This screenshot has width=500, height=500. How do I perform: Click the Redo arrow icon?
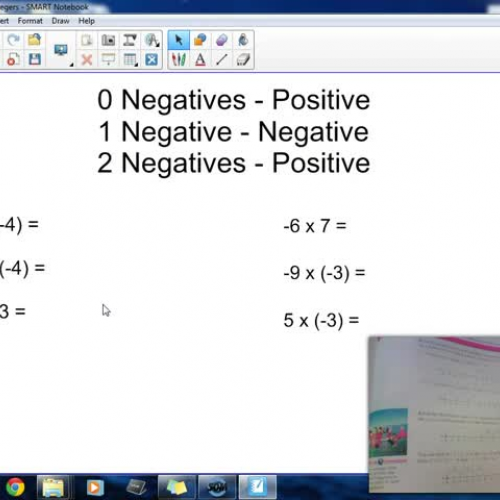[14, 40]
